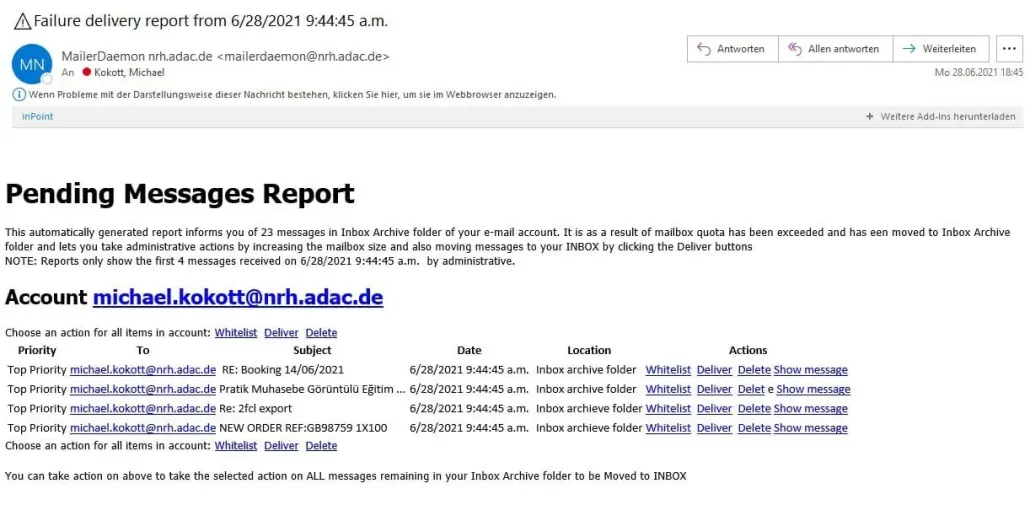Open the three-dots more actions menu

1010,49
